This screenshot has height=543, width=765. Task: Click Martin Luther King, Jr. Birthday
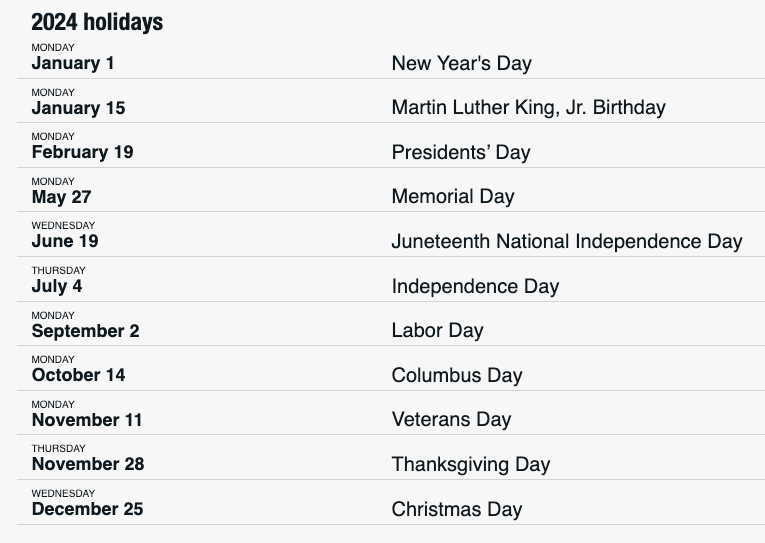528,107
